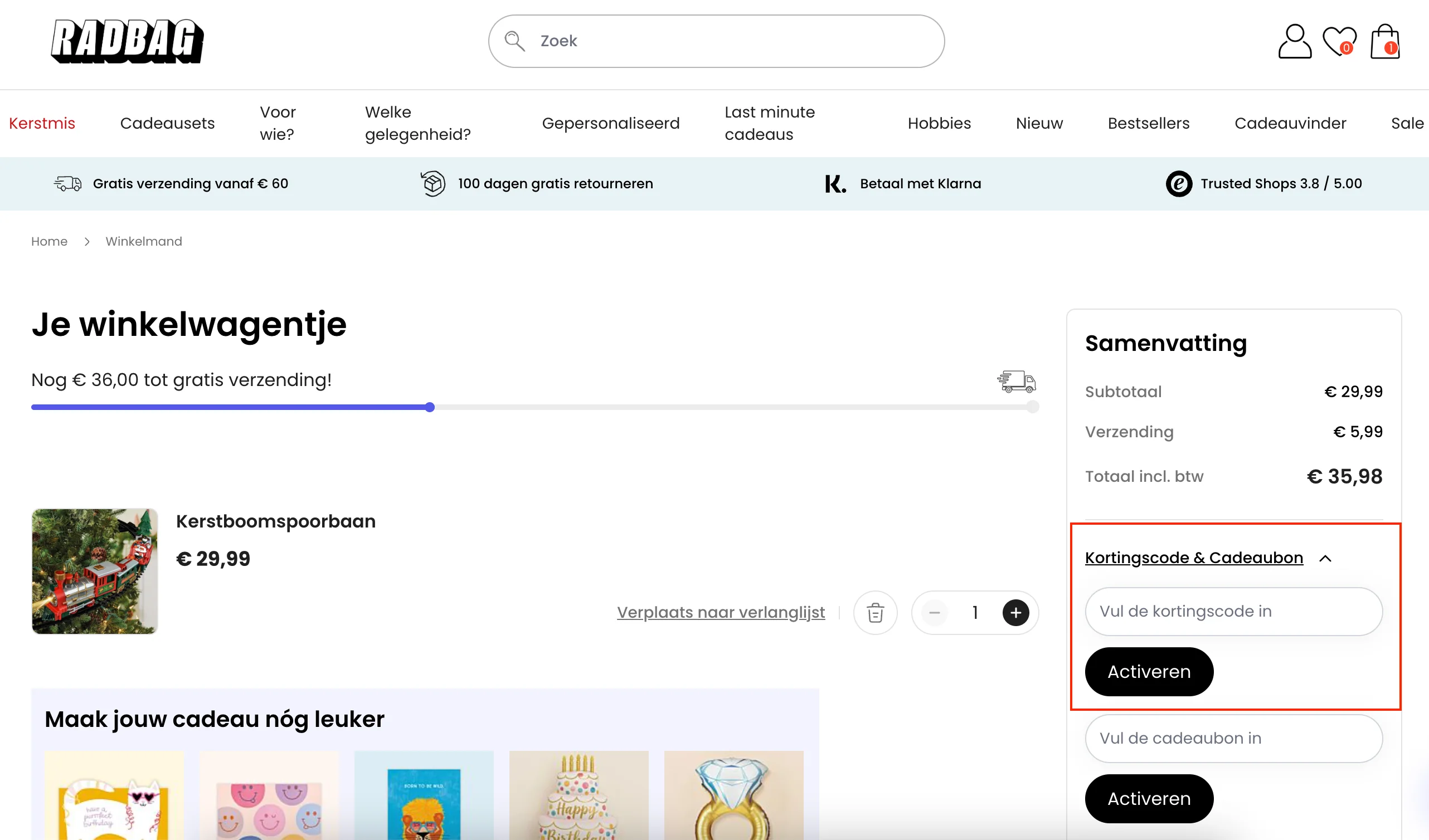Decrease quantity with the minus button
The width and height of the screenshot is (1429, 840).
point(934,613)
